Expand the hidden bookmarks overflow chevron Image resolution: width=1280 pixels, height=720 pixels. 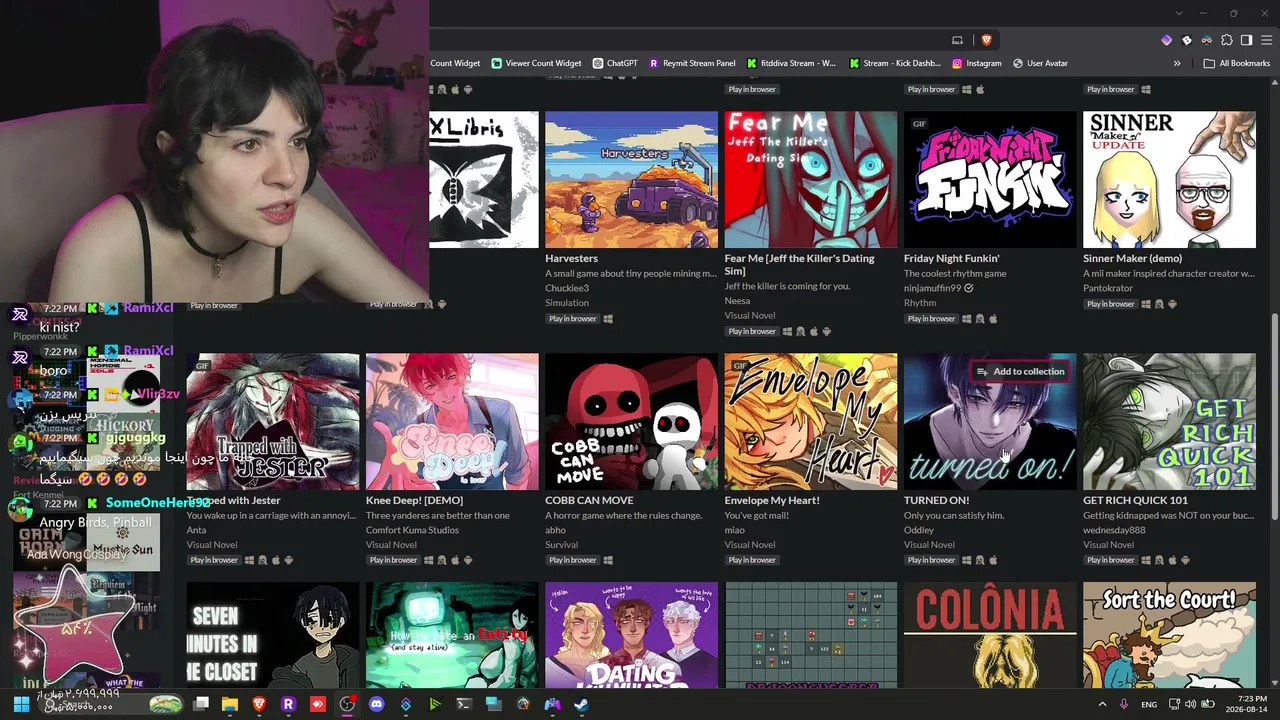[1177, 63]
